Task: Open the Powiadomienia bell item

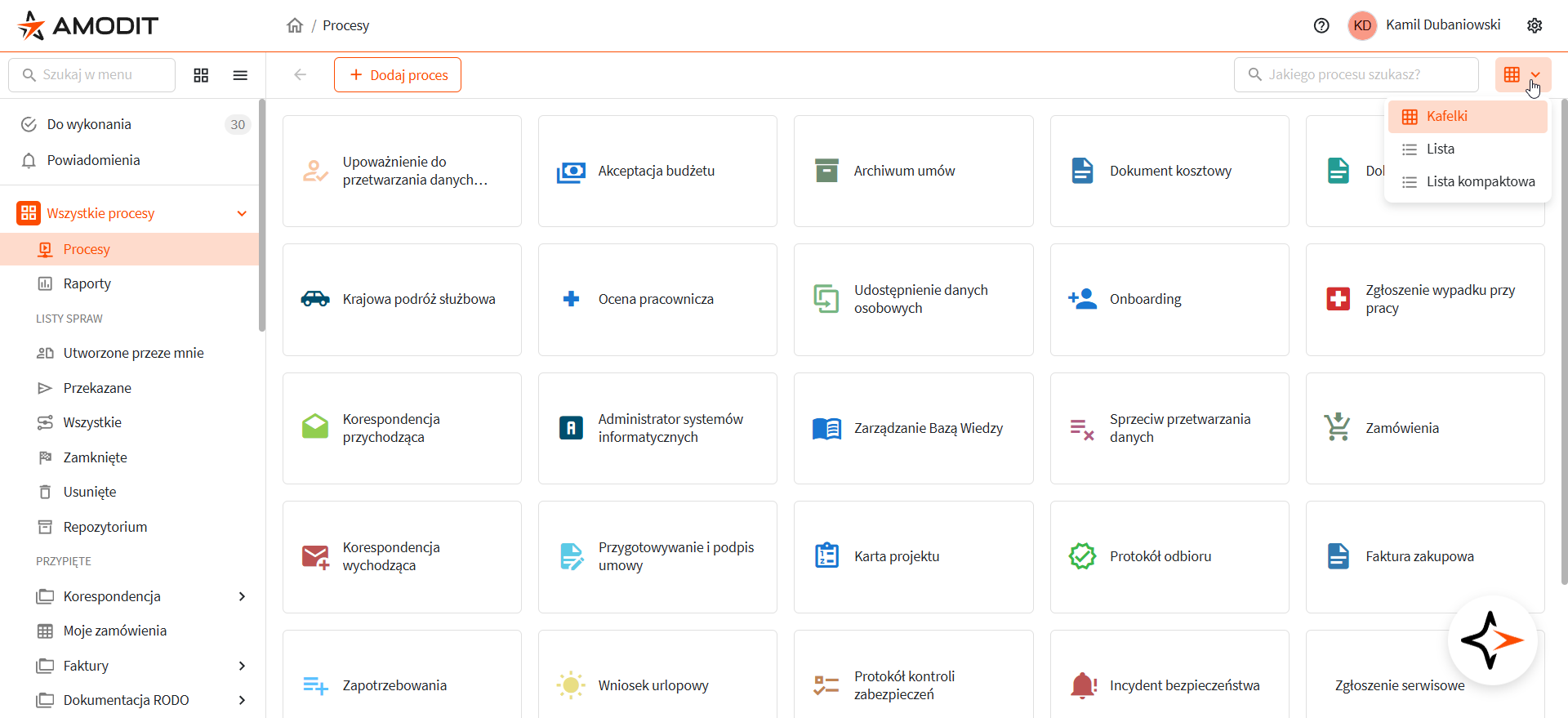Action: click(x=93, y=160)
